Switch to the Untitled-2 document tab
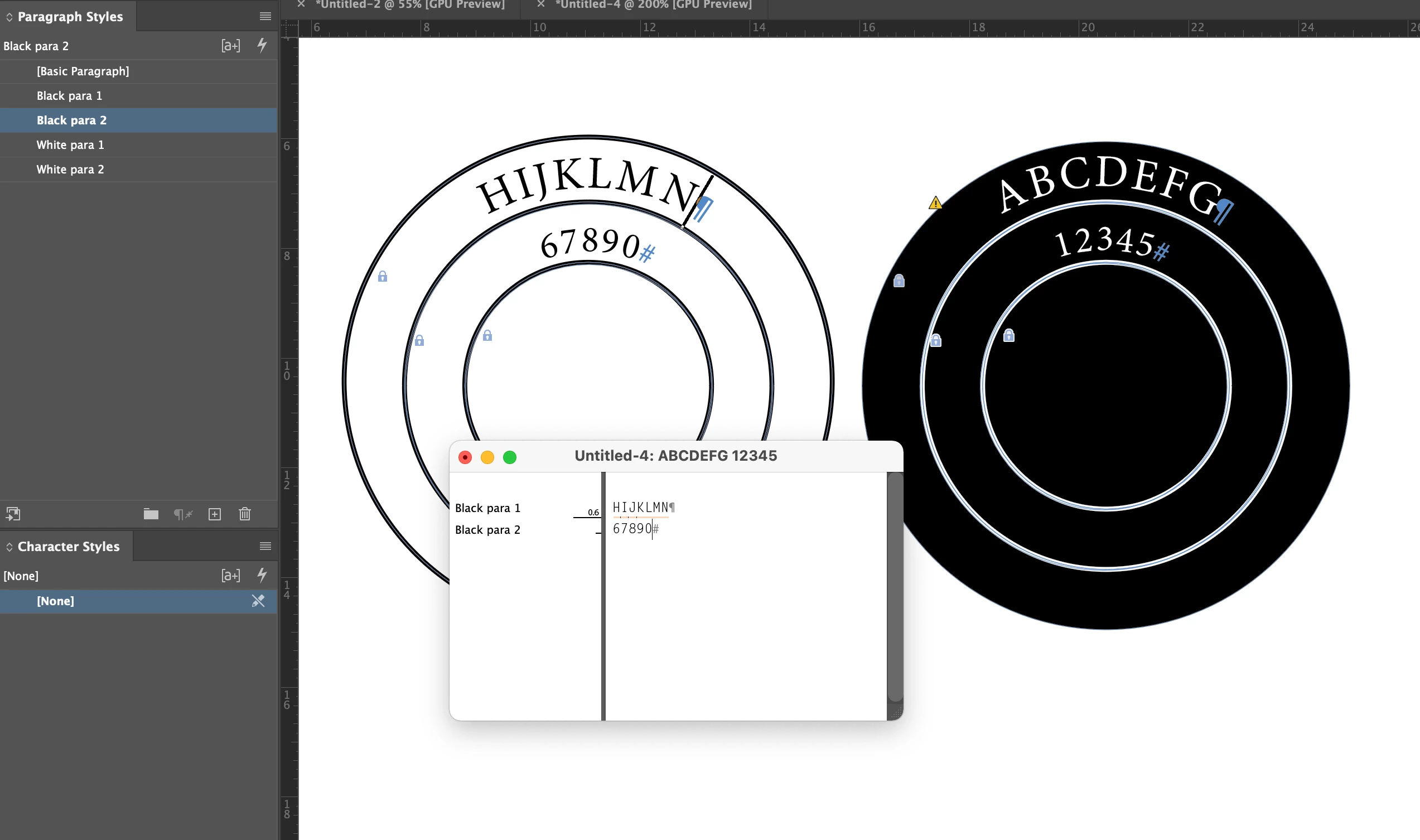Viewport: 1420px width, 840px height. click(410, 4)
